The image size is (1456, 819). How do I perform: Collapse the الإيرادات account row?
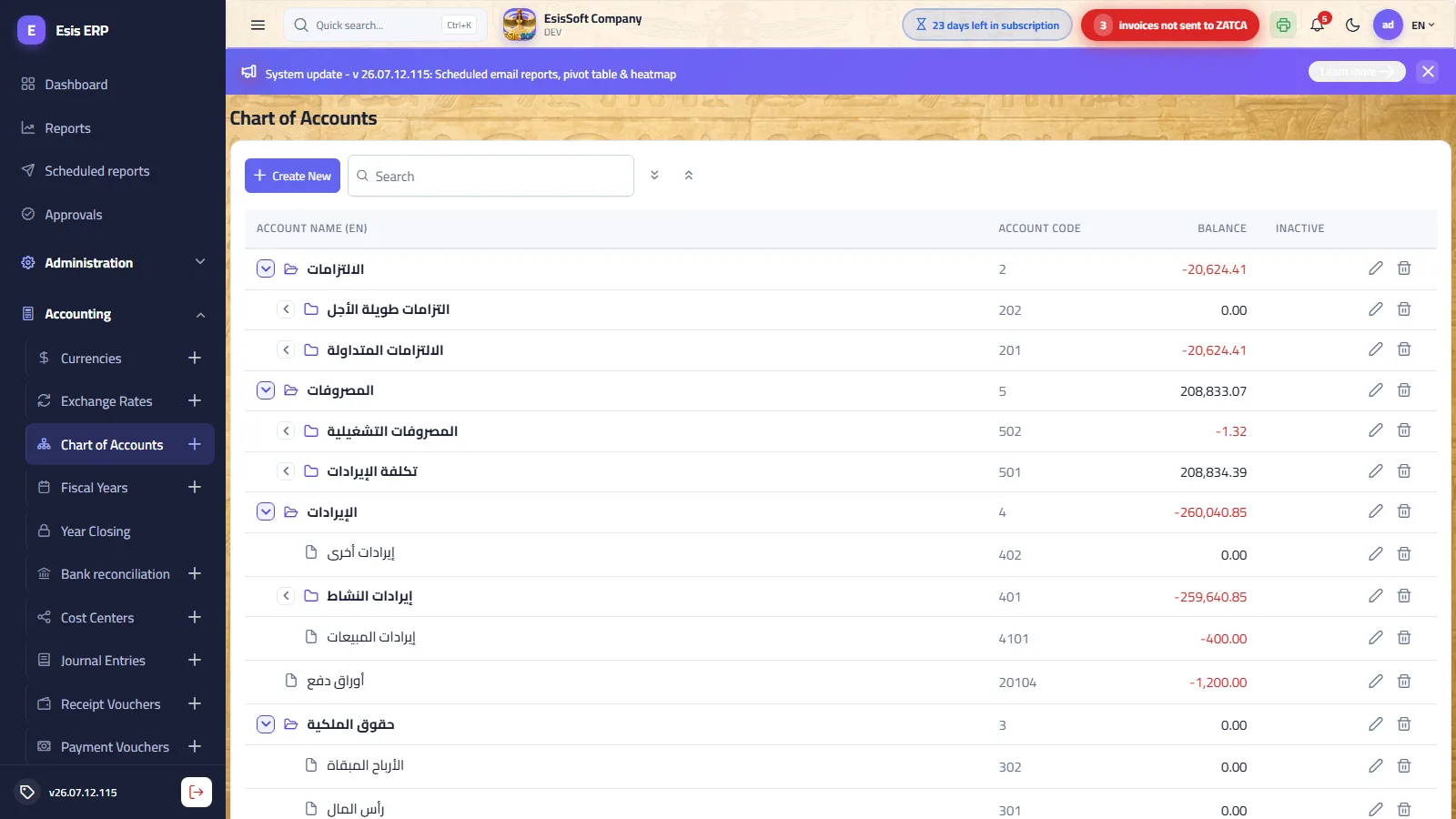click(x=266, y=511)
